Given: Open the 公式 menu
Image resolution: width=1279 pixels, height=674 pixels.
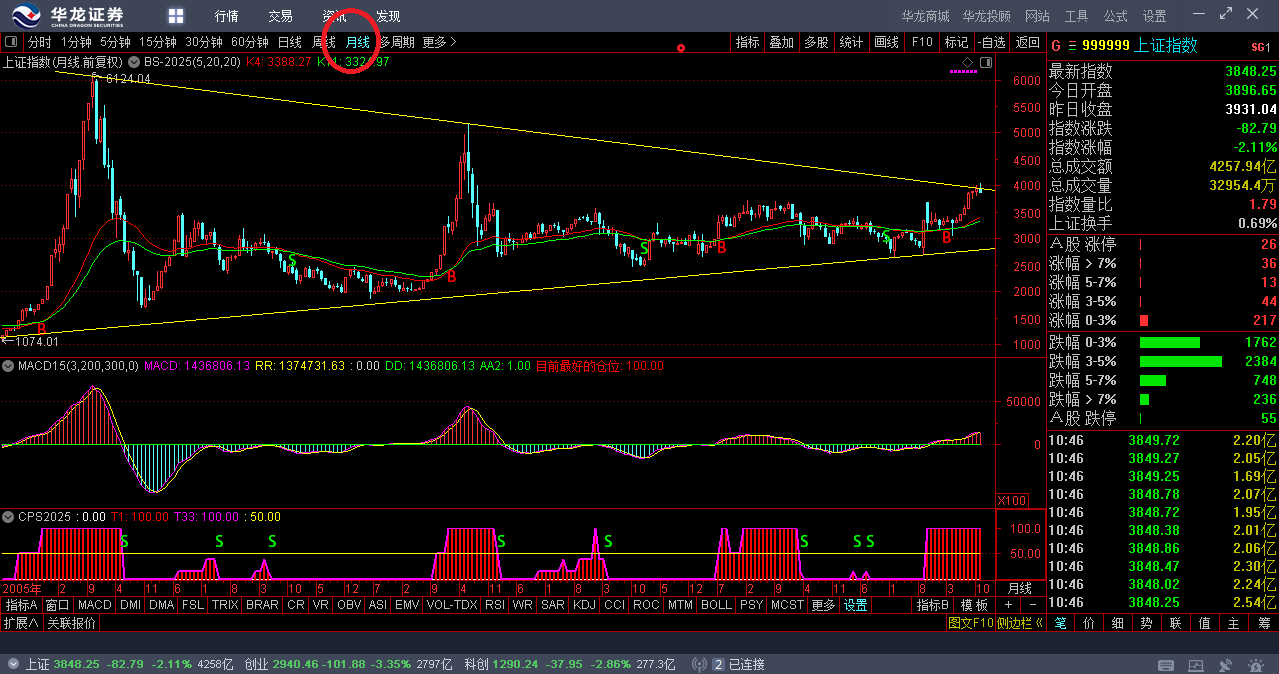Looking at the screenshot, I should click(x=1116, y=16).
